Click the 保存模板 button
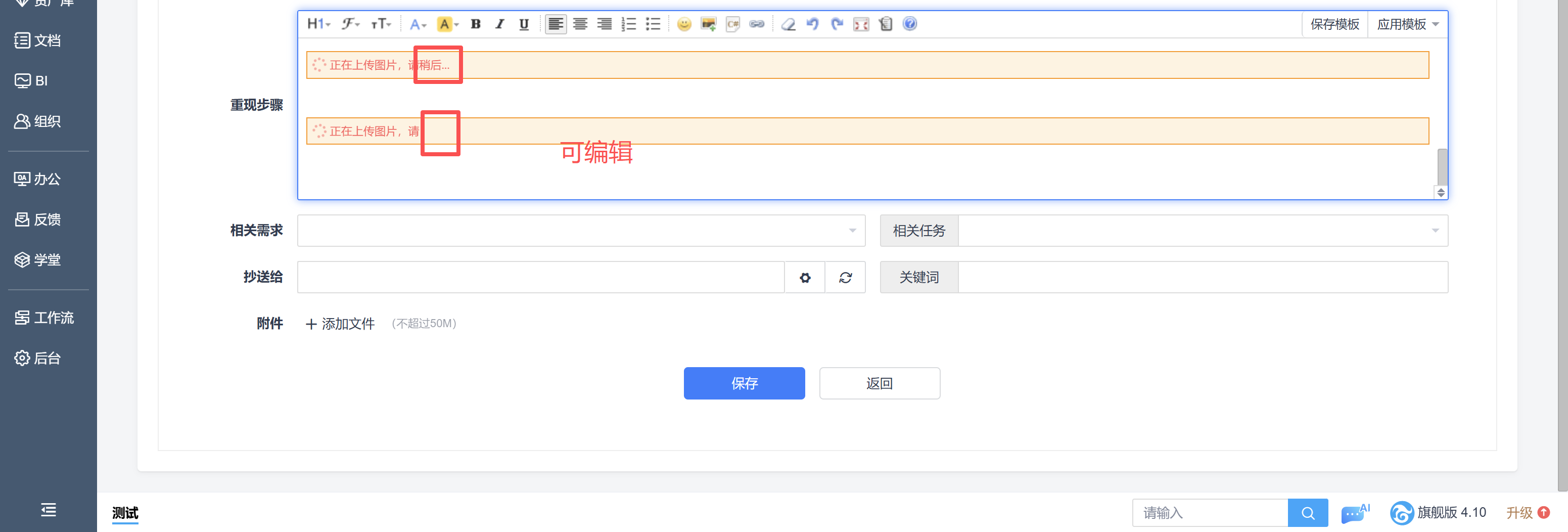 [1335, 24]
